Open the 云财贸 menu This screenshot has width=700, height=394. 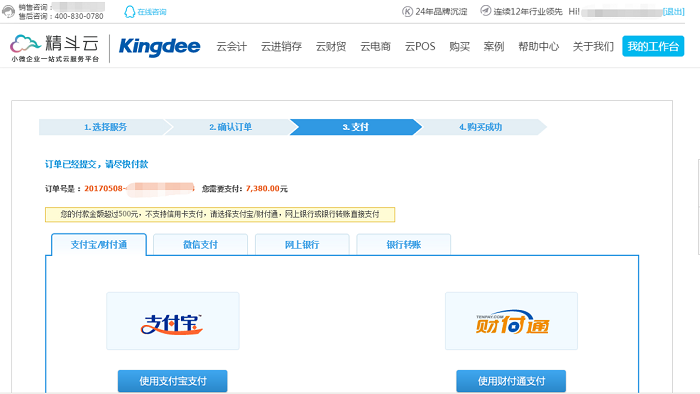pos(331,46)
